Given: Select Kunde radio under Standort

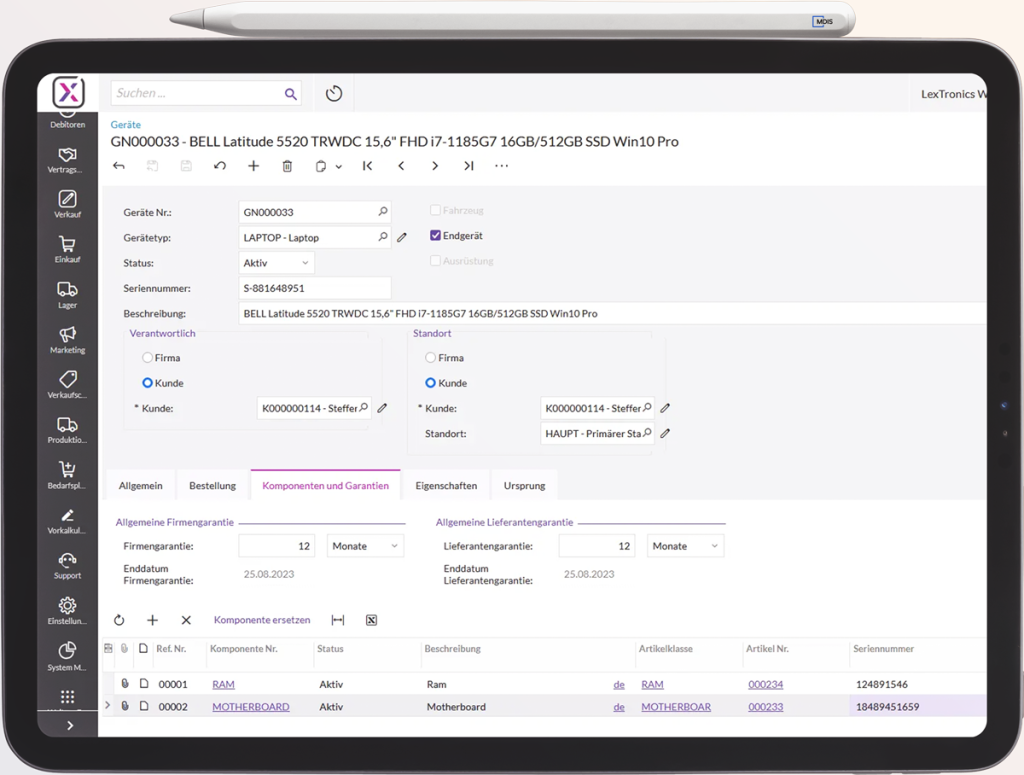Looking at the screenshot, I should click(431, 383).
